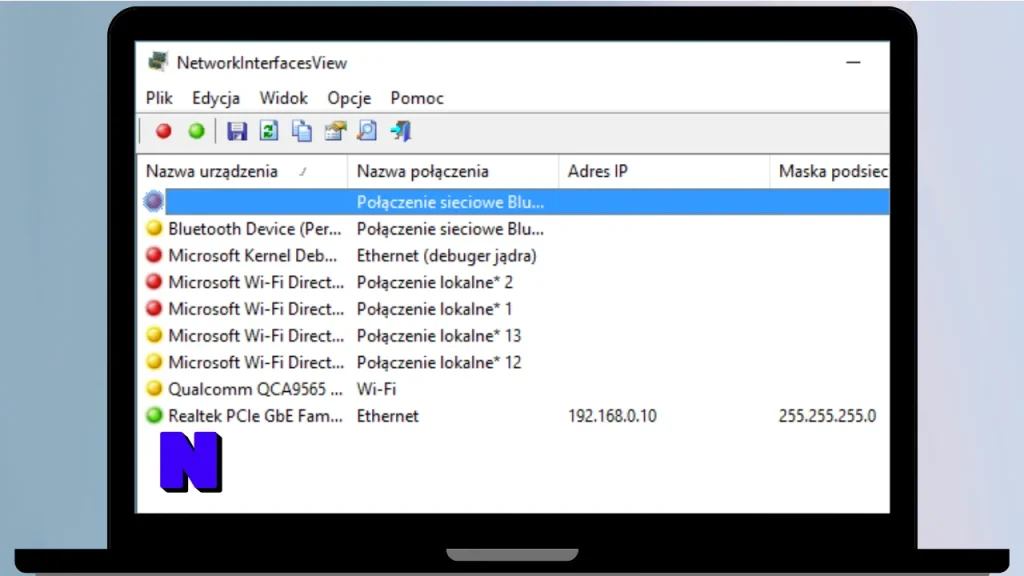
Task: Click green status icon of Realtek PCIe row
Action: click(153, 415)
